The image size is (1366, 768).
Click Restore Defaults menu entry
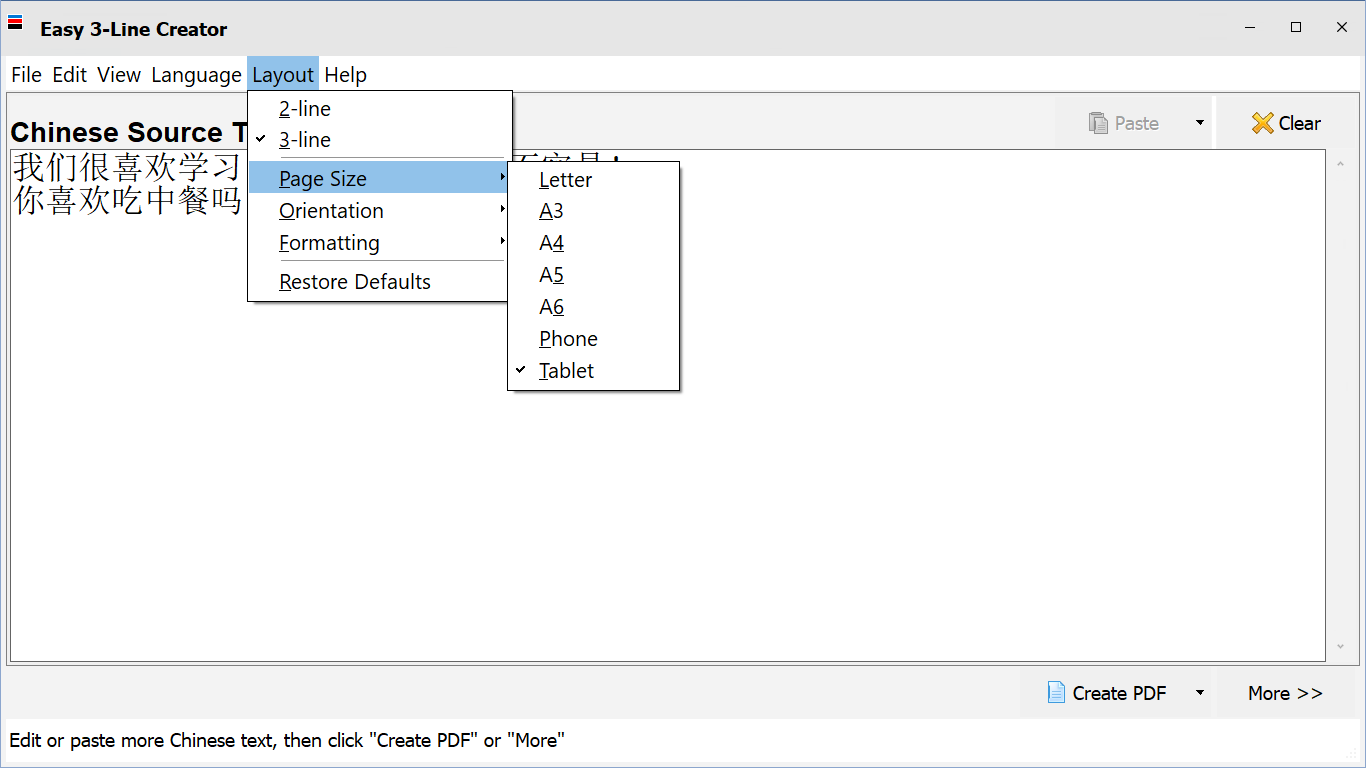[x=355, y=282]
